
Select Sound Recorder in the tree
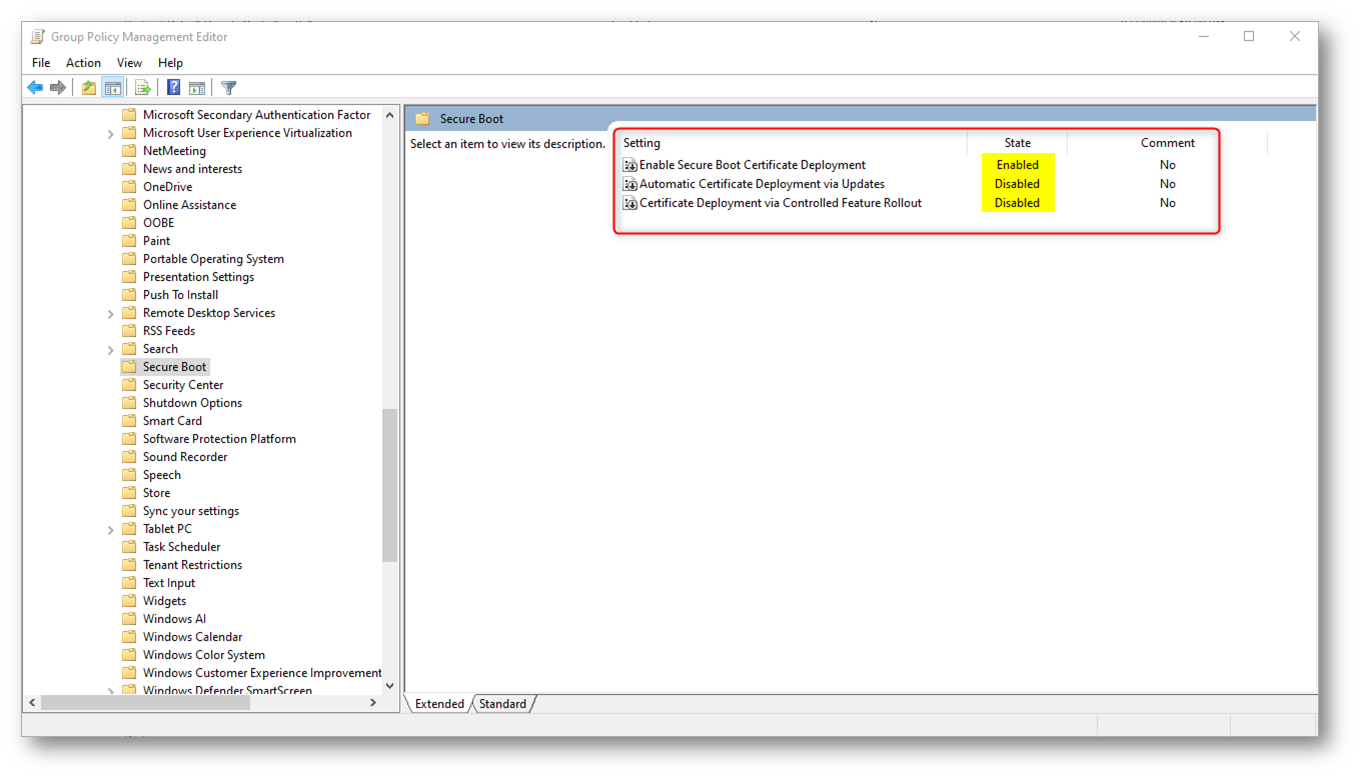[x=185, y=457]
